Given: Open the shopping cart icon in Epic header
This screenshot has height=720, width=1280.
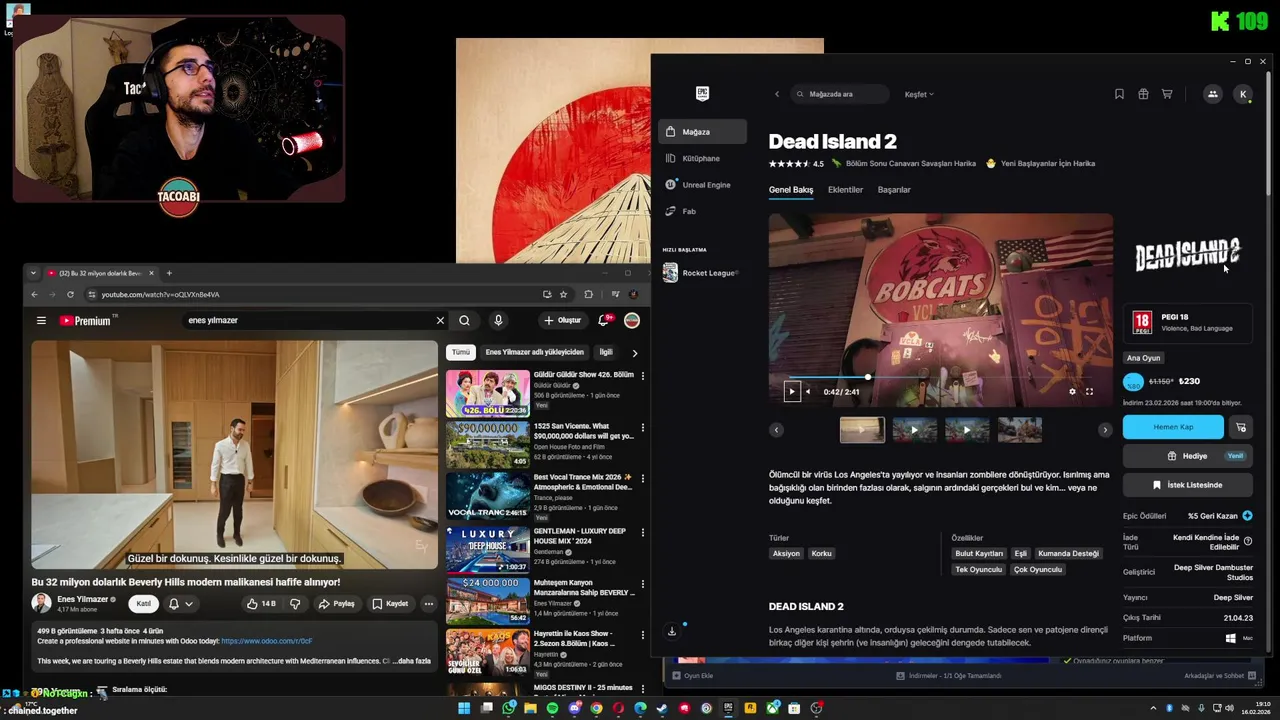Looking at the screenshot, I should point(1167,94).
